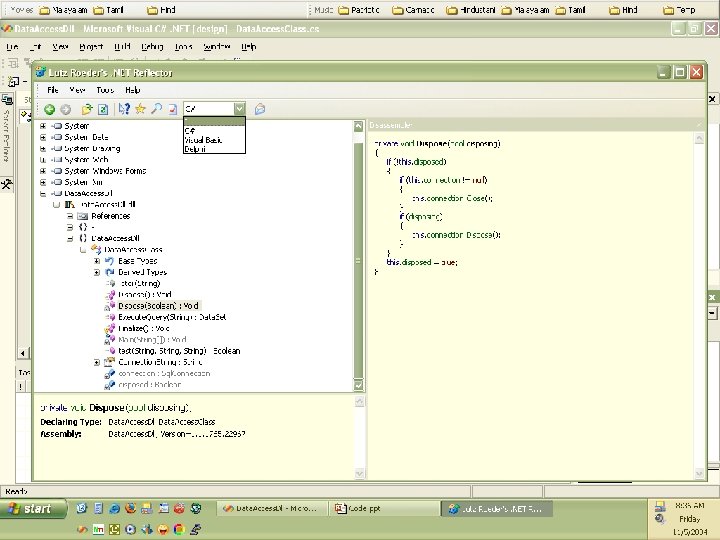The height and width of the screenshot is (540, 720).
Task: Select Visual Basic from language list
Action: (x=203, y=140)
